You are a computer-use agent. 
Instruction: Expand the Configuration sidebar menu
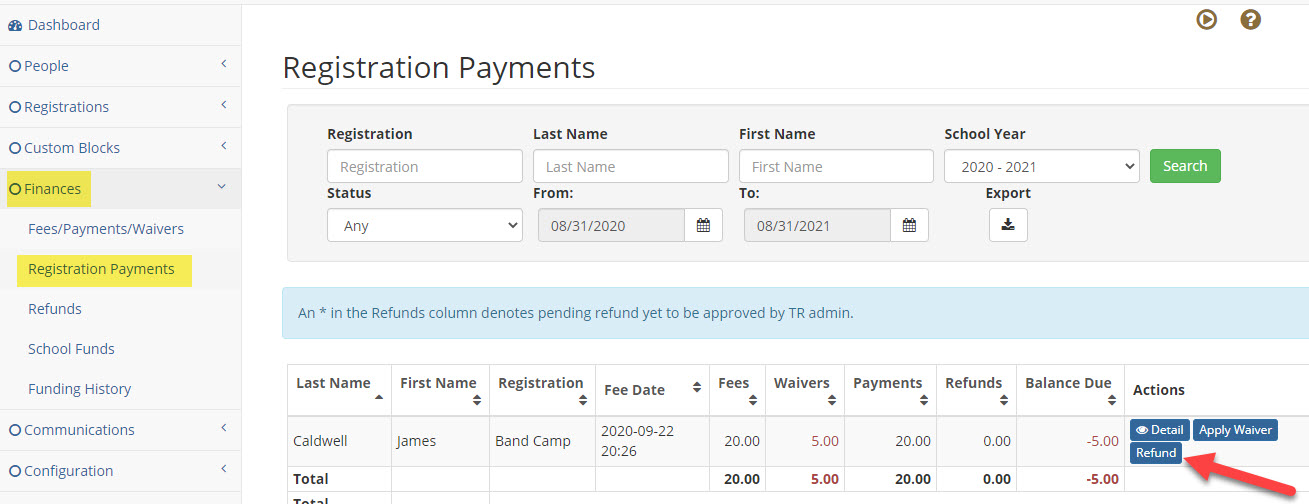click(120, 471)
